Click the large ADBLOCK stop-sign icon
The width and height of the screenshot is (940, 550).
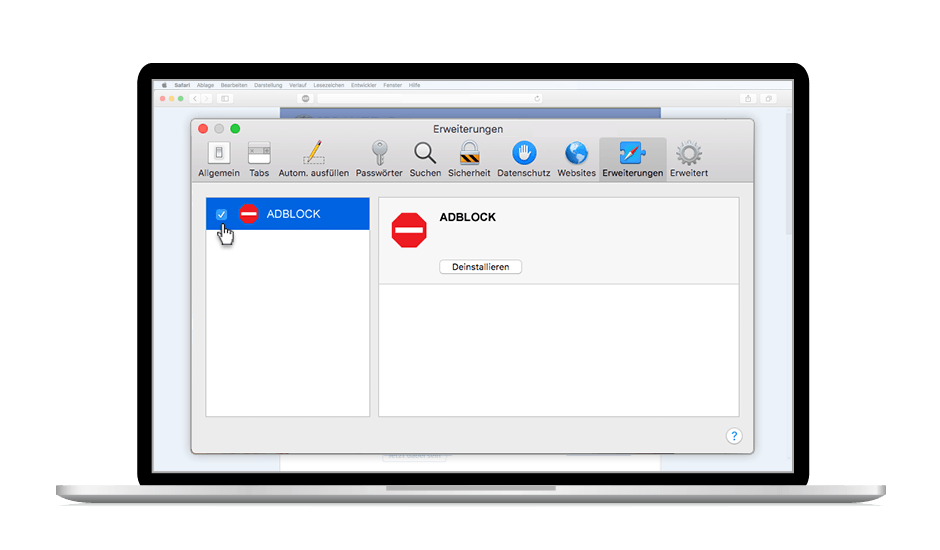pos(409,230)
